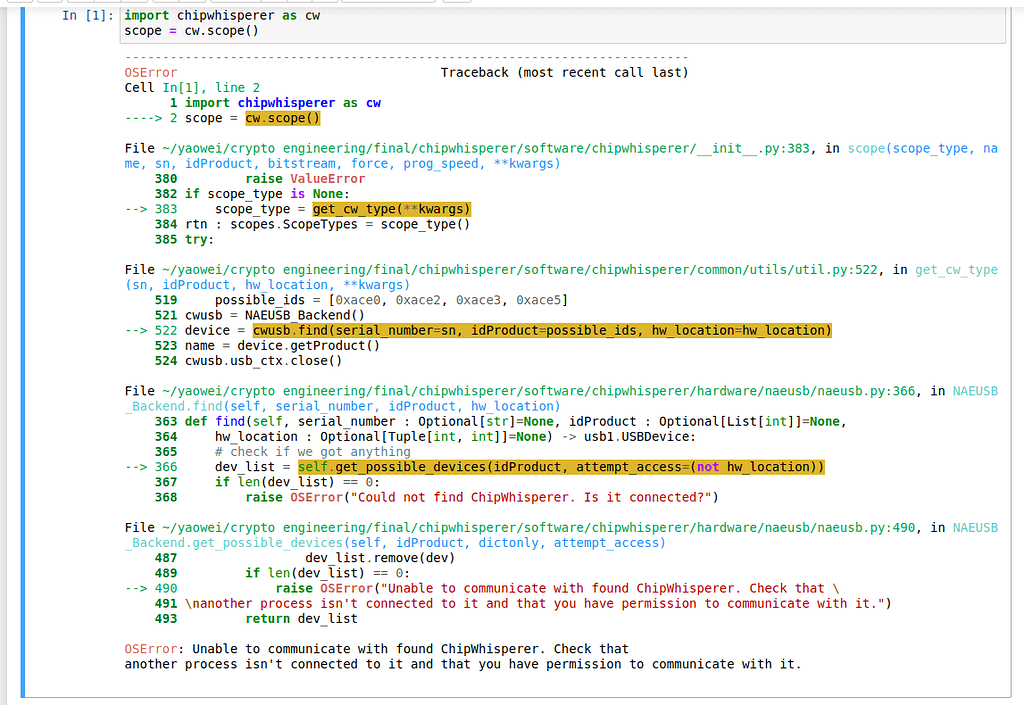This screenshot has width=1024, height=705.
Task: Place cursor on "import chipwhisperer as cw" in code cell
Action: [222, 16]
